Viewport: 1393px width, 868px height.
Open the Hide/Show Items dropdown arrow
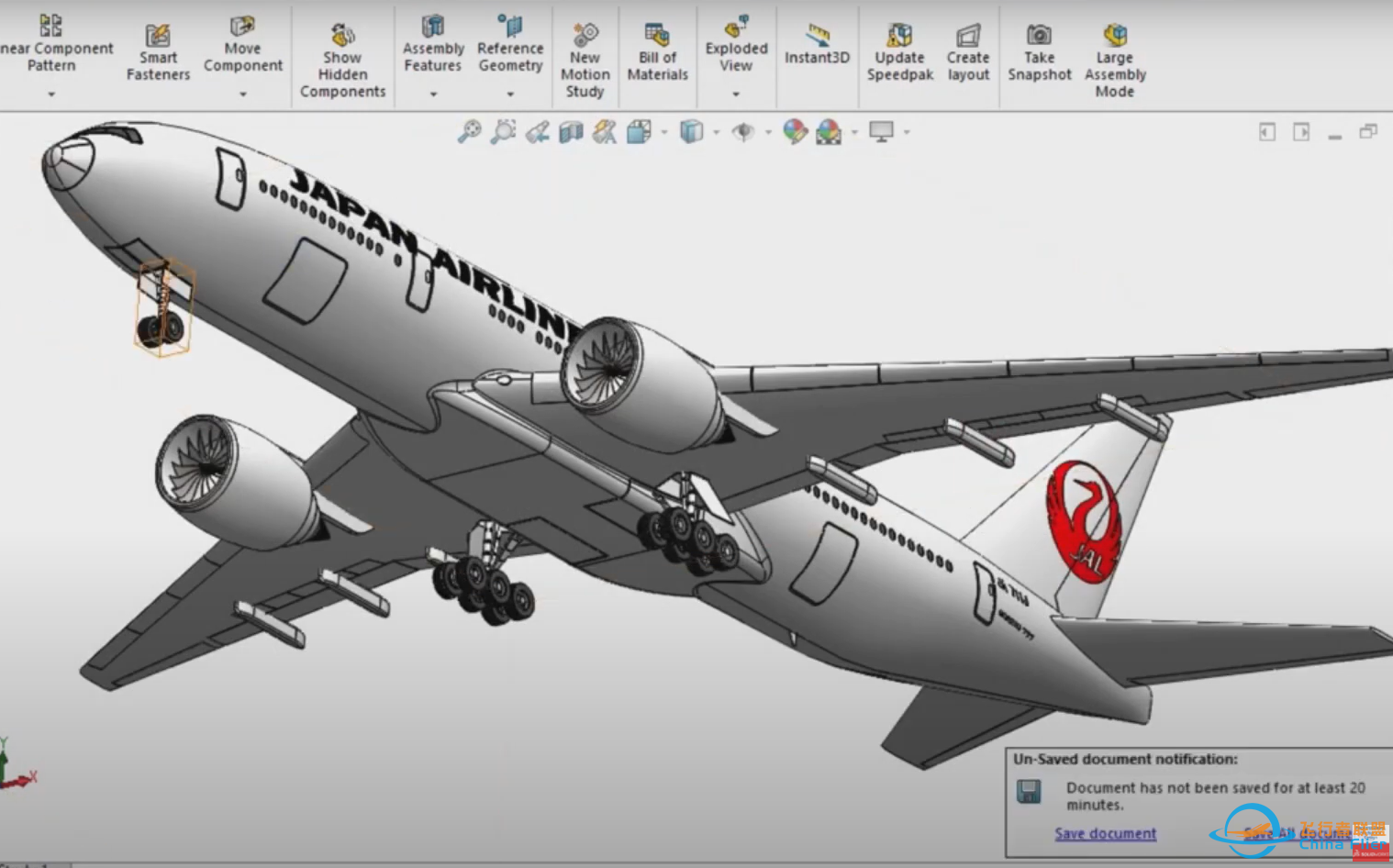[x=768, y=132]
